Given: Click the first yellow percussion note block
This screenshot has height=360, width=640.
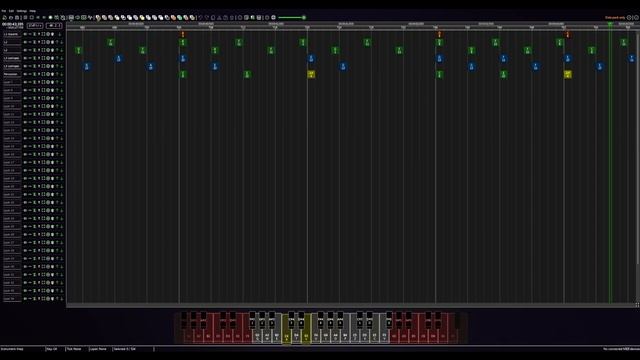Looking at the screenshot, I should coord(311,74).
